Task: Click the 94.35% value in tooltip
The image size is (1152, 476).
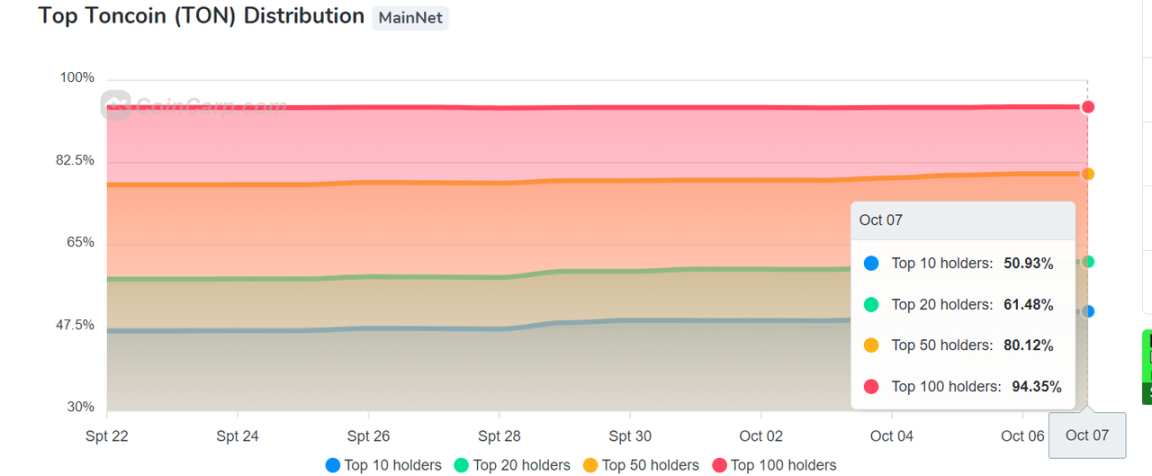Action: coord(1036,387)
